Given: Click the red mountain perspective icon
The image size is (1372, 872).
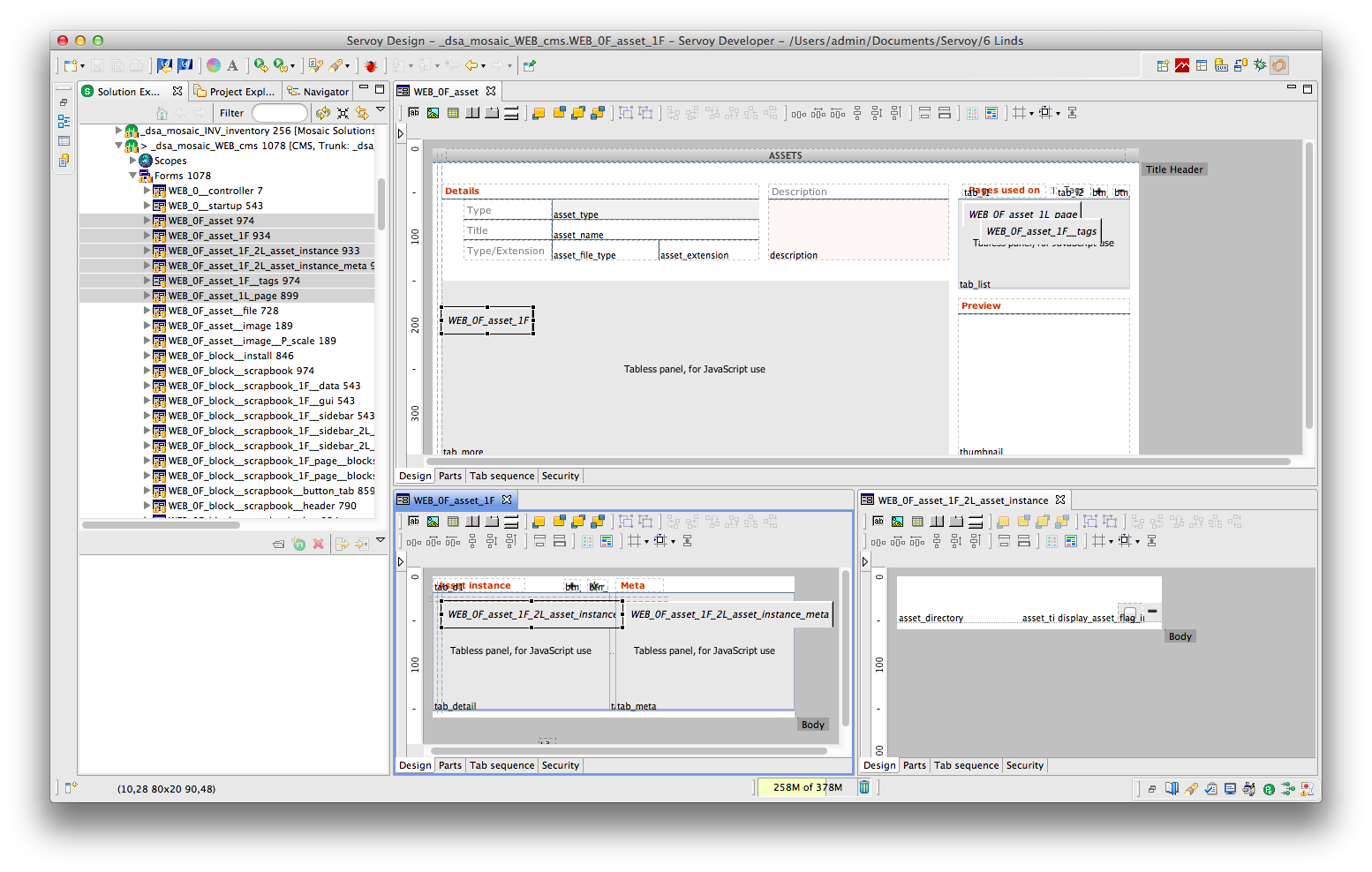Looking at the screenshot, I should (1182, 65).
